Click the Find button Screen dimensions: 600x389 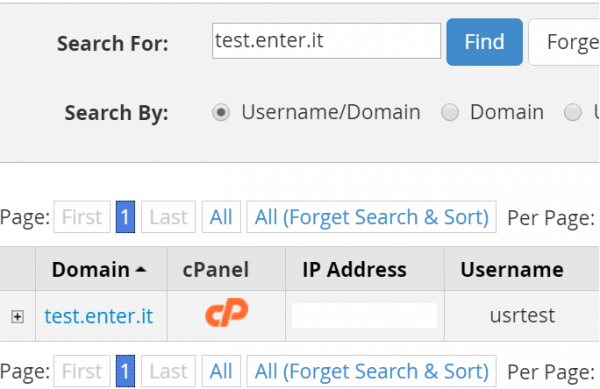[x=484, y=42]
